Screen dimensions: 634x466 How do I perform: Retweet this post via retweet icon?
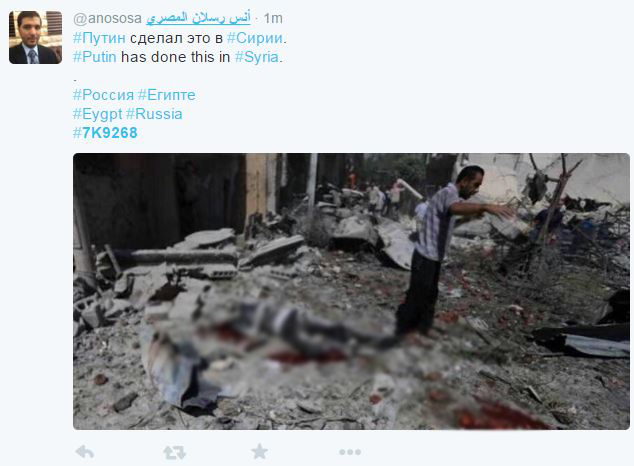[175, 452]
